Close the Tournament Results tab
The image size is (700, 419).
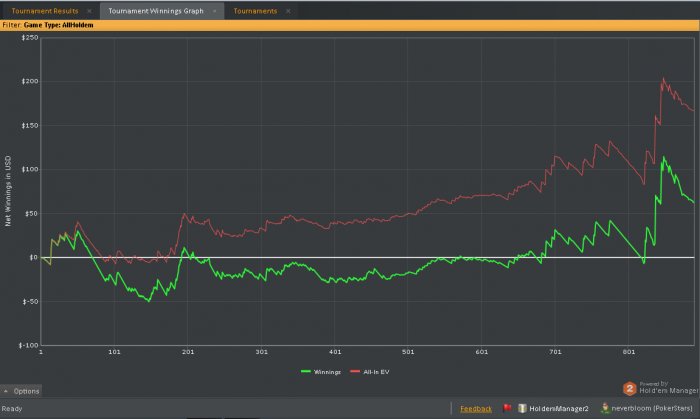click(x=89, y=11)
